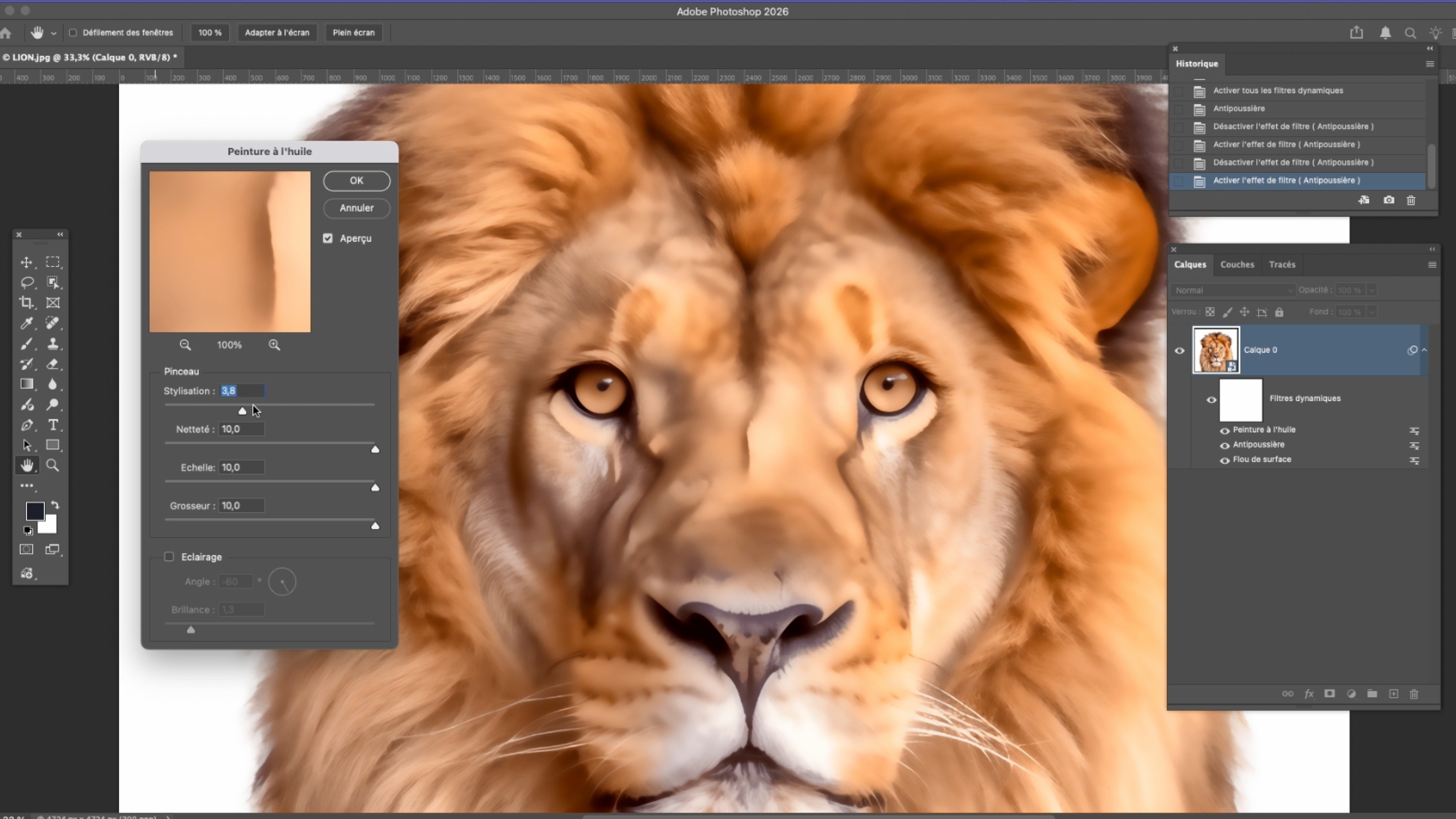This screenshot has height=819, width=1456.
Task: Select the Eyedropper tool
Action: 26,323
